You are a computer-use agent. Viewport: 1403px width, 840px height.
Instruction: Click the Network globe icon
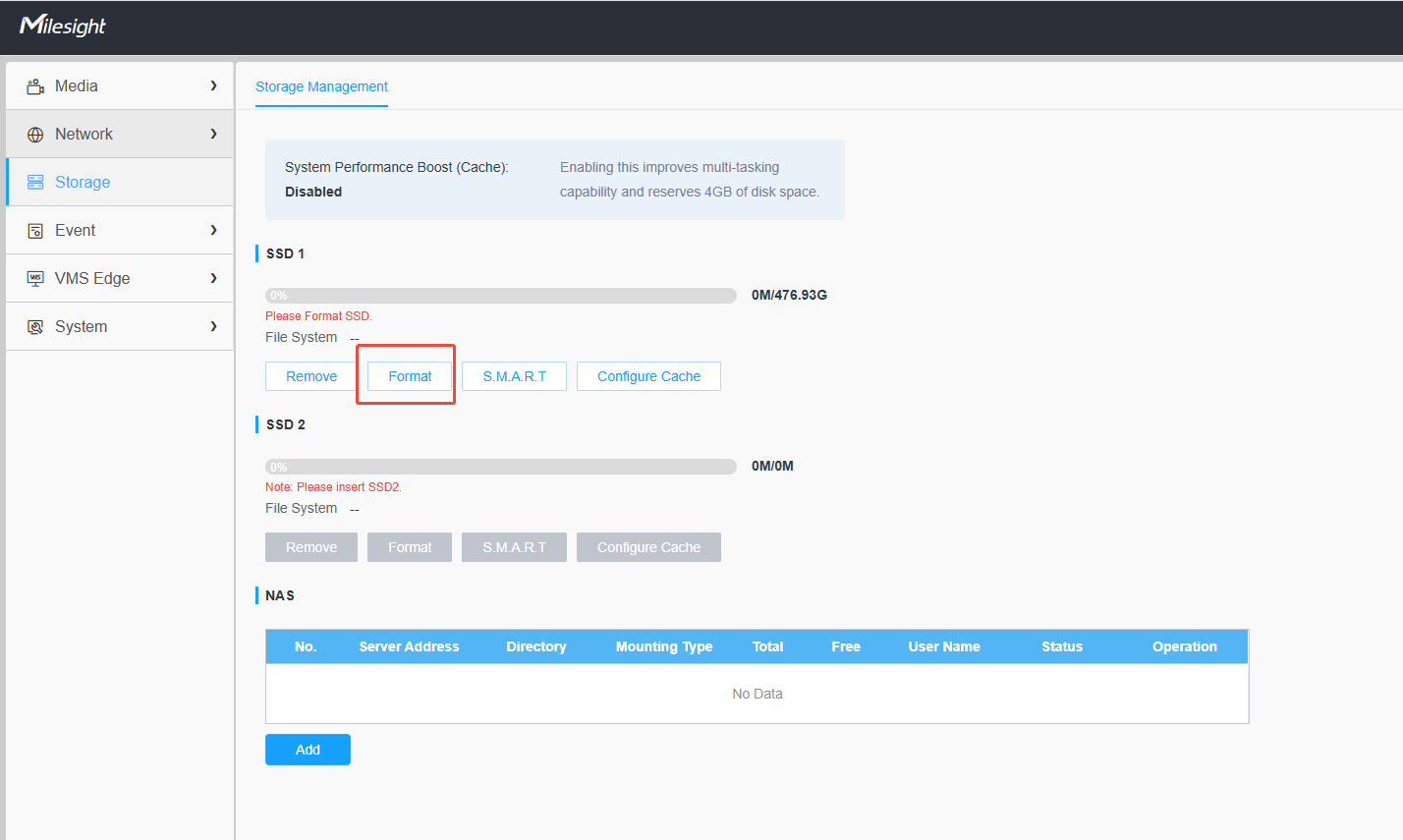pos(35,135)
